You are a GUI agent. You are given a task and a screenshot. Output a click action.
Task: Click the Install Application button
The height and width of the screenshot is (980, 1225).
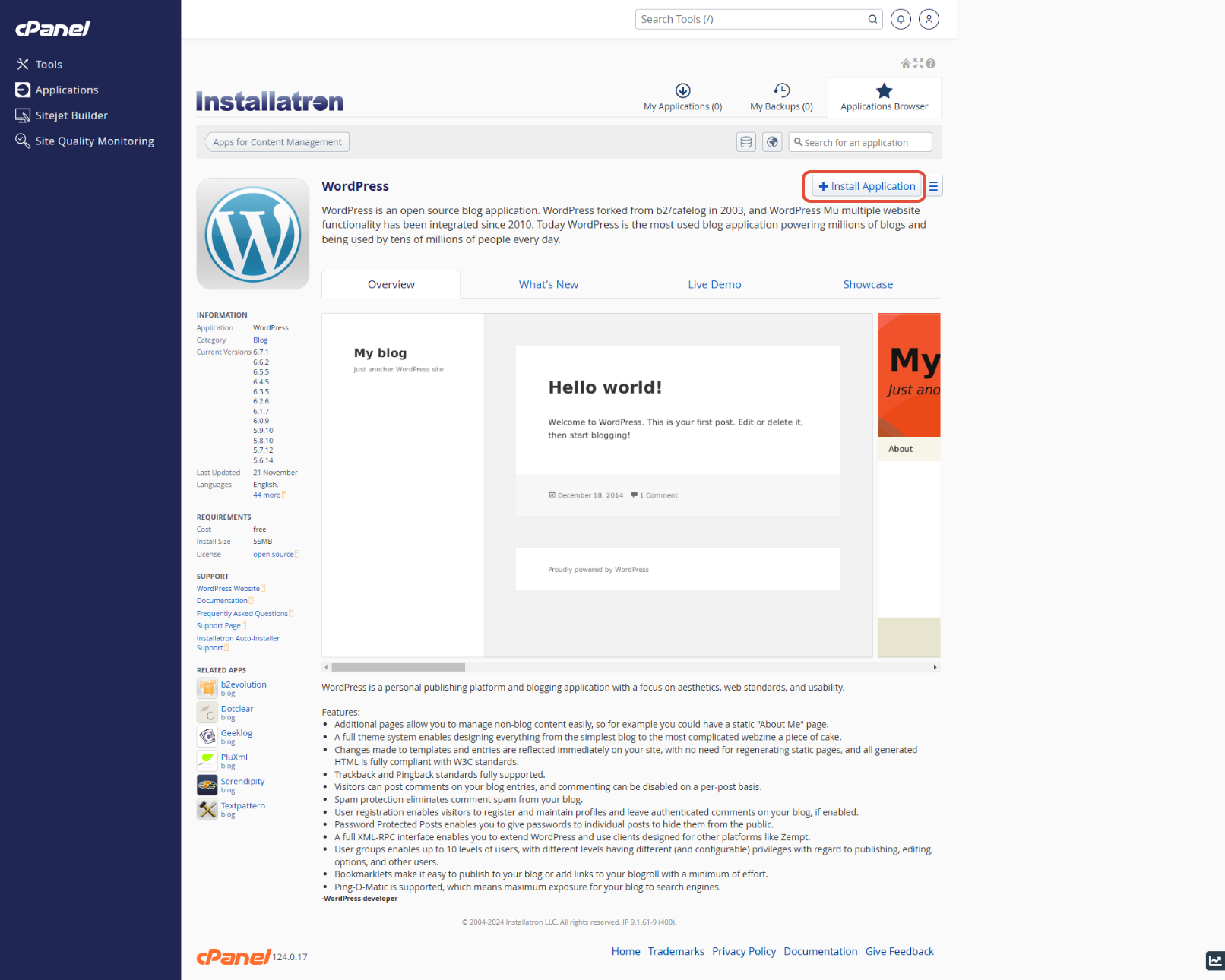click(x=866, y=186)
